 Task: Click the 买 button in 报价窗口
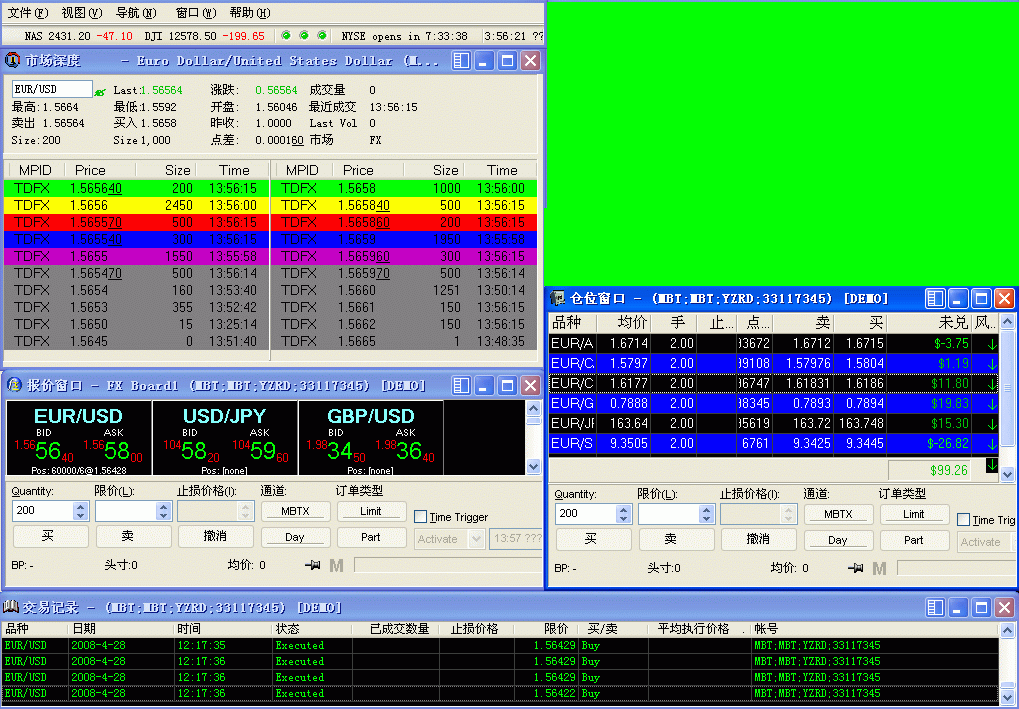(x=51, y=536)
